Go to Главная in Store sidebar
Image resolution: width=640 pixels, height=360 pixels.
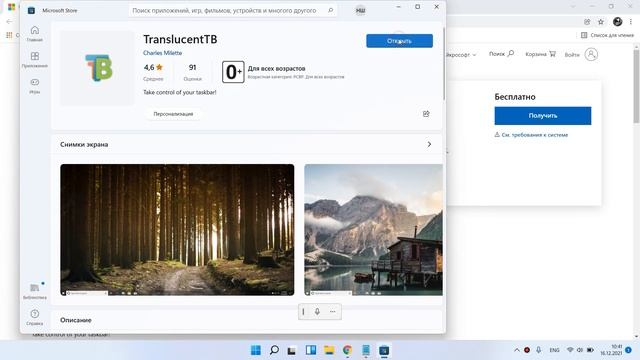[x=35, y=33]
